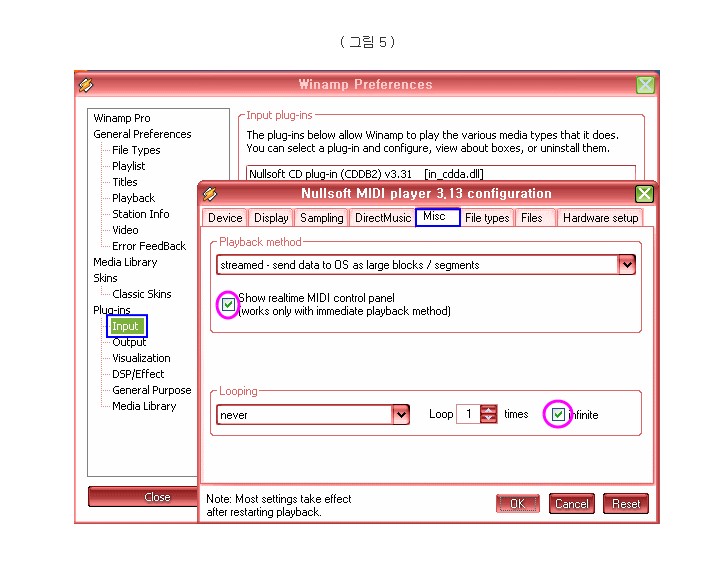Image resolution: width=705 pixels, height=572 pixels.
Task: Select the top-level Media Library tree item
Action: point(125,262)
